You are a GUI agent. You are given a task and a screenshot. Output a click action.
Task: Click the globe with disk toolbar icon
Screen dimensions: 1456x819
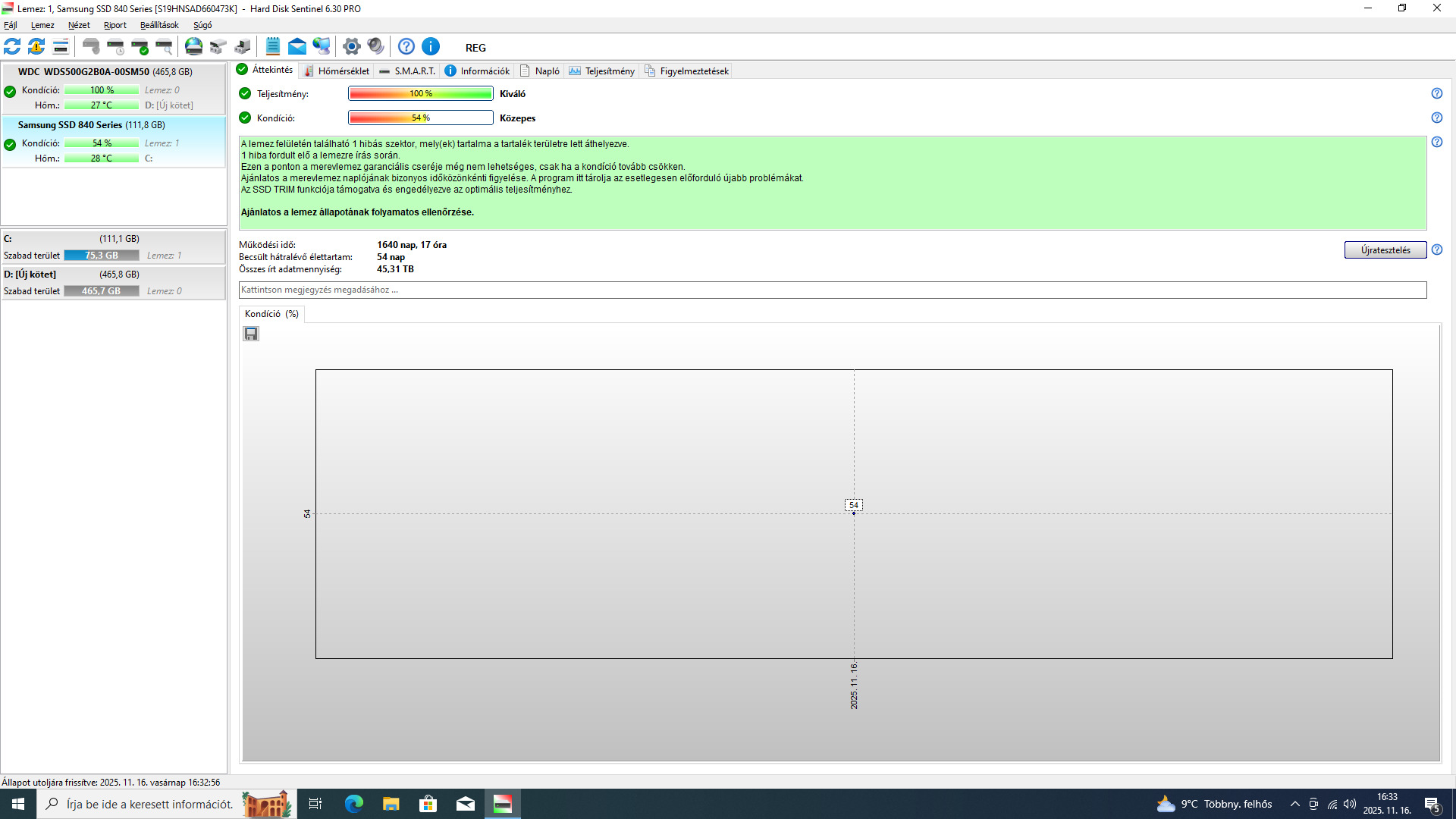point(194,47)
